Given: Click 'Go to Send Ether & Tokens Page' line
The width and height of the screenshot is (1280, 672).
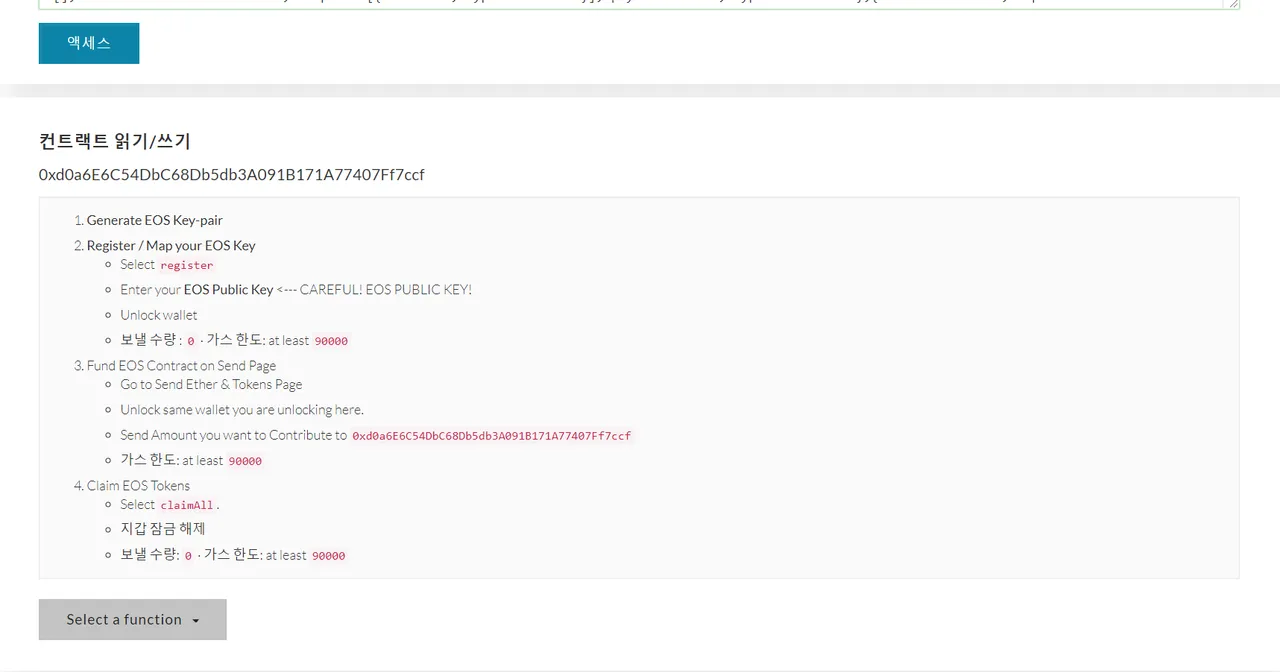Looking at the screenshot, I should tap(211, 384).
